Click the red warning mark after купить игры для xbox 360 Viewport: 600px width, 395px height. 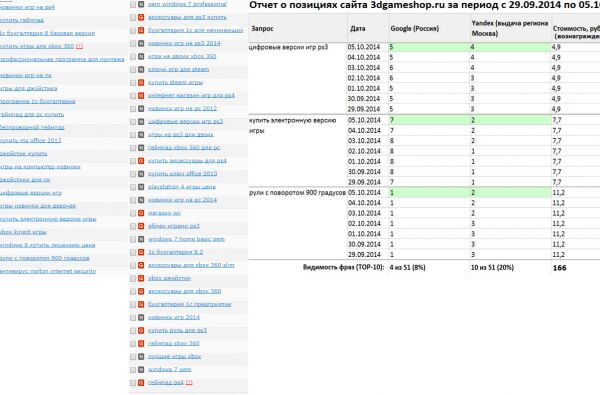[x=79, y=46]
